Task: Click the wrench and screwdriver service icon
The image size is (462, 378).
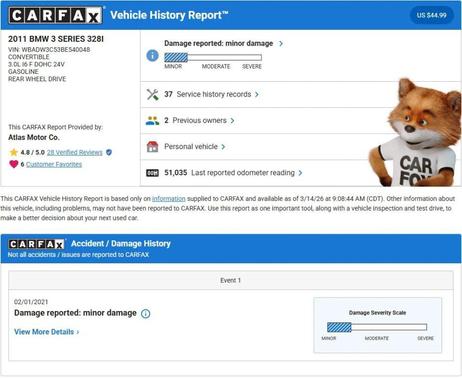Action: (153, 94)
